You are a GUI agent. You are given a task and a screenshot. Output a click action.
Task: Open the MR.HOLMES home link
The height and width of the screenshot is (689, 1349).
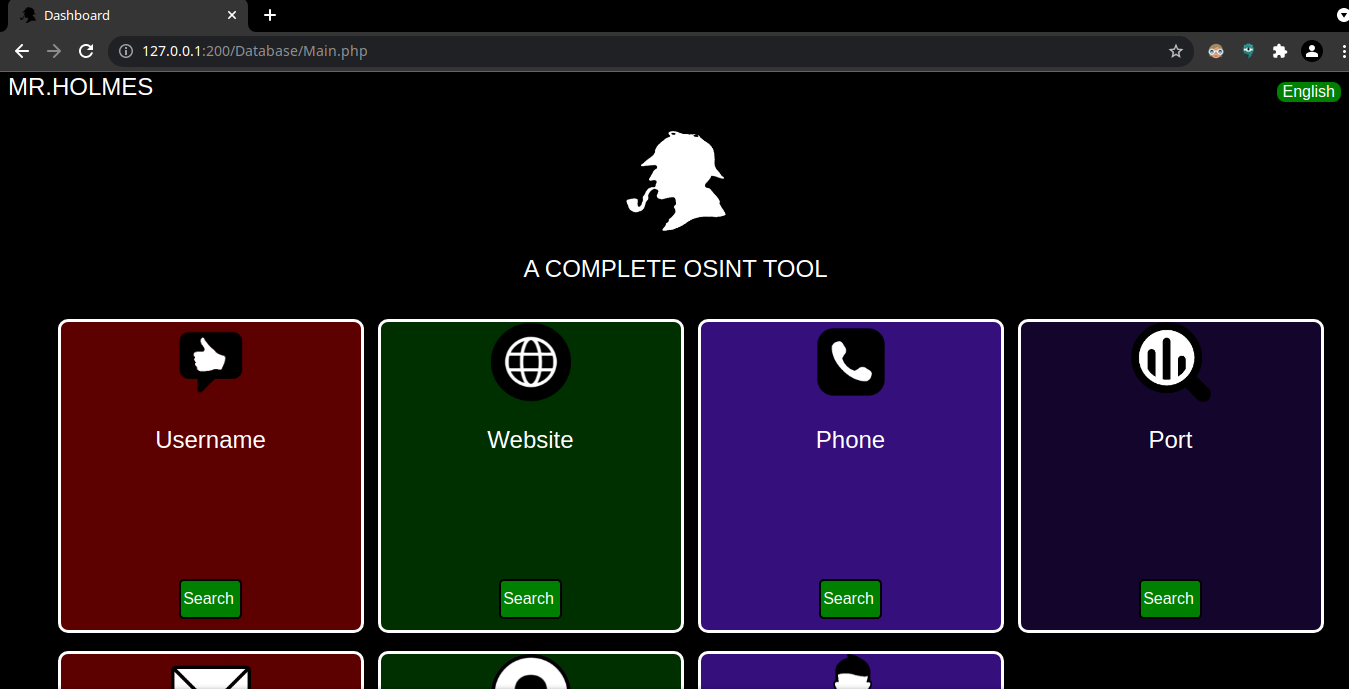tap(81, 87)
